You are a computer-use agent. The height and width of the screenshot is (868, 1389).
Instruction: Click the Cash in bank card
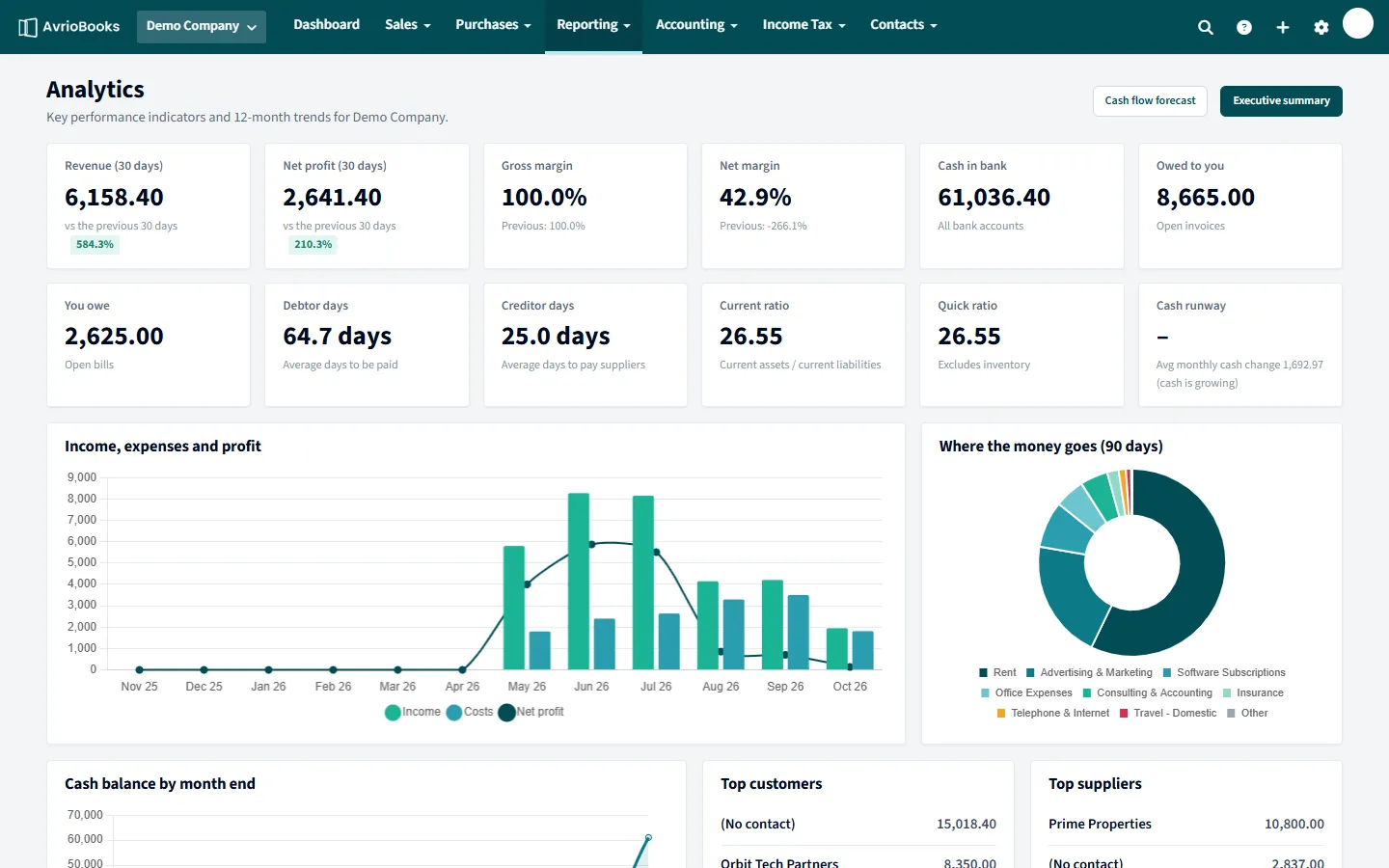1021,206
